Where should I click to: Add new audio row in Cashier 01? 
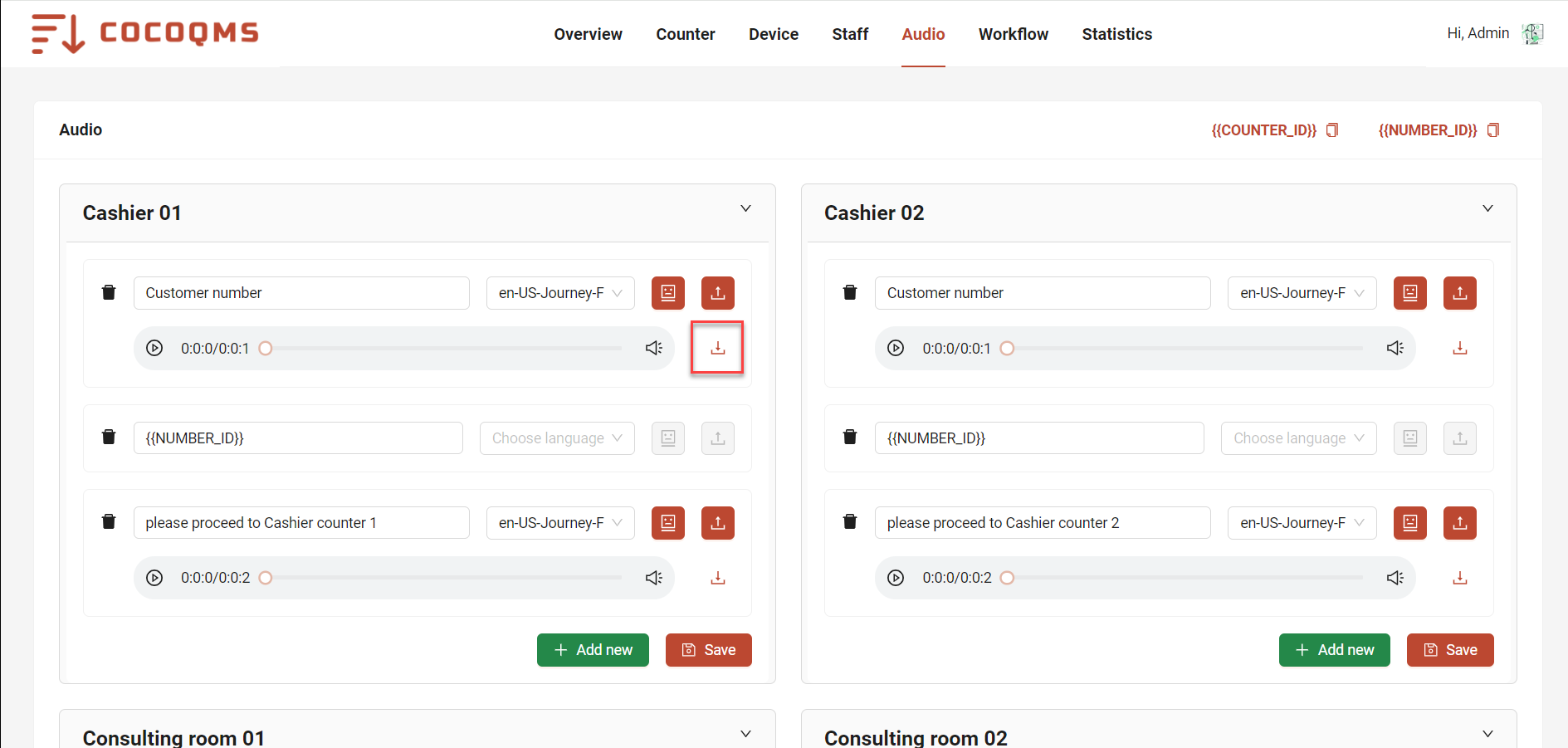pos(593,650)
